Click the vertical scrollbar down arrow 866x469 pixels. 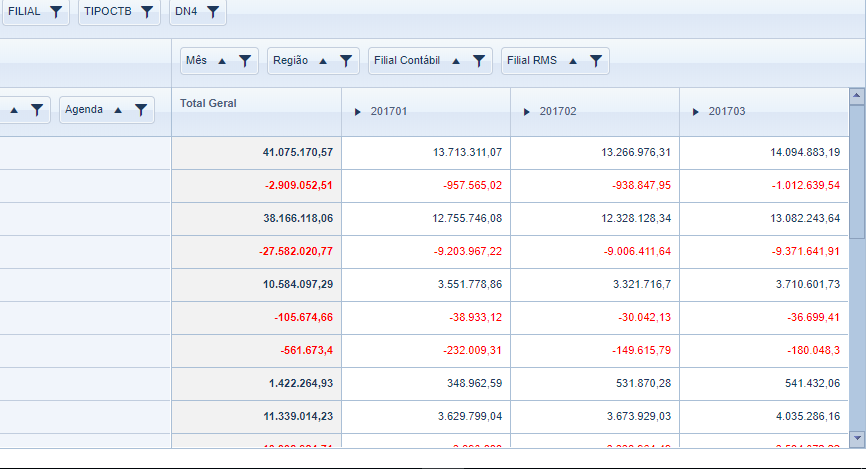click(857, 438)
